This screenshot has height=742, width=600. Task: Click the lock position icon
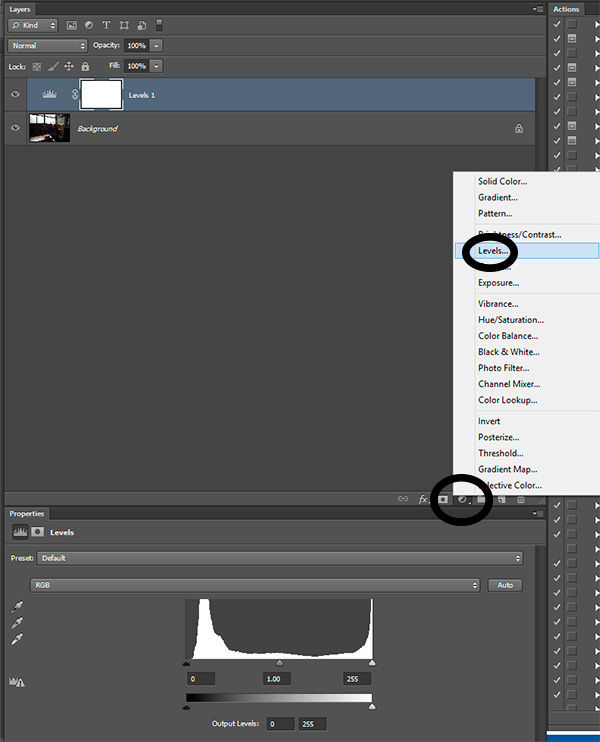(x=69, y=66)
